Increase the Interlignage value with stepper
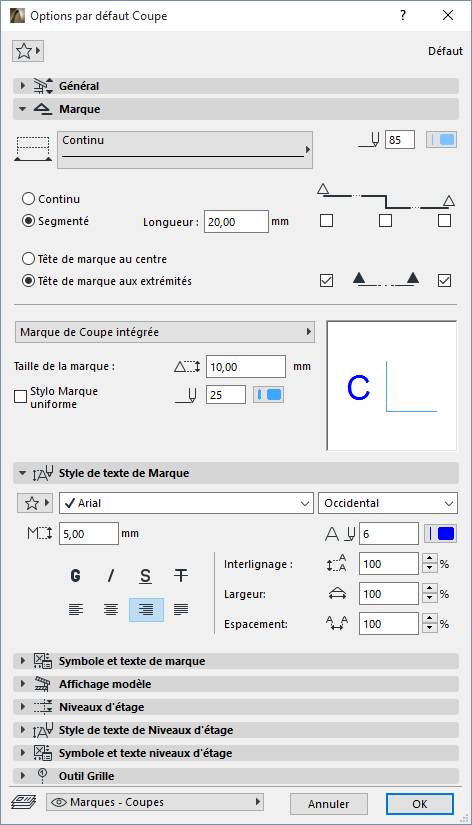This screenshot has width=472, height=825. pyautogui.click(x=430, y=559)
